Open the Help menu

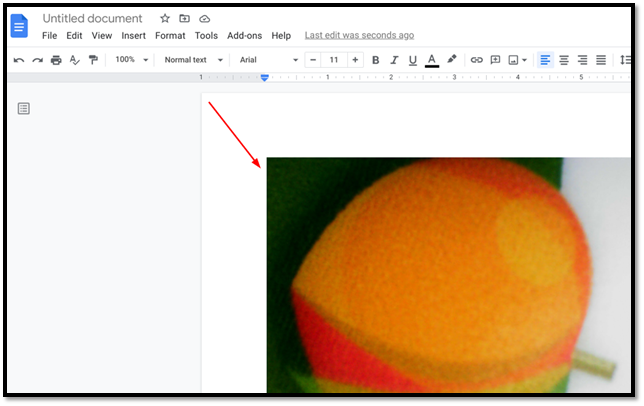coord(281,36)
